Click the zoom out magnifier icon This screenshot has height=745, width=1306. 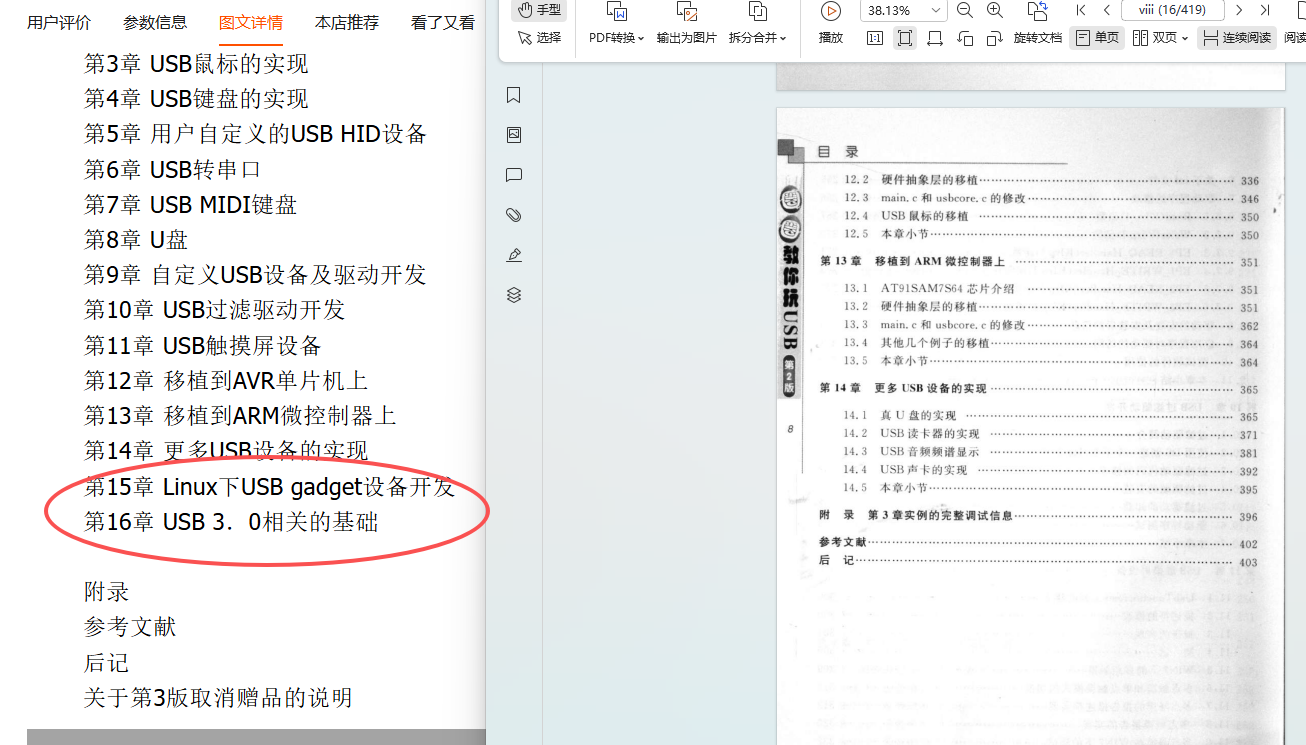point(965,10)
